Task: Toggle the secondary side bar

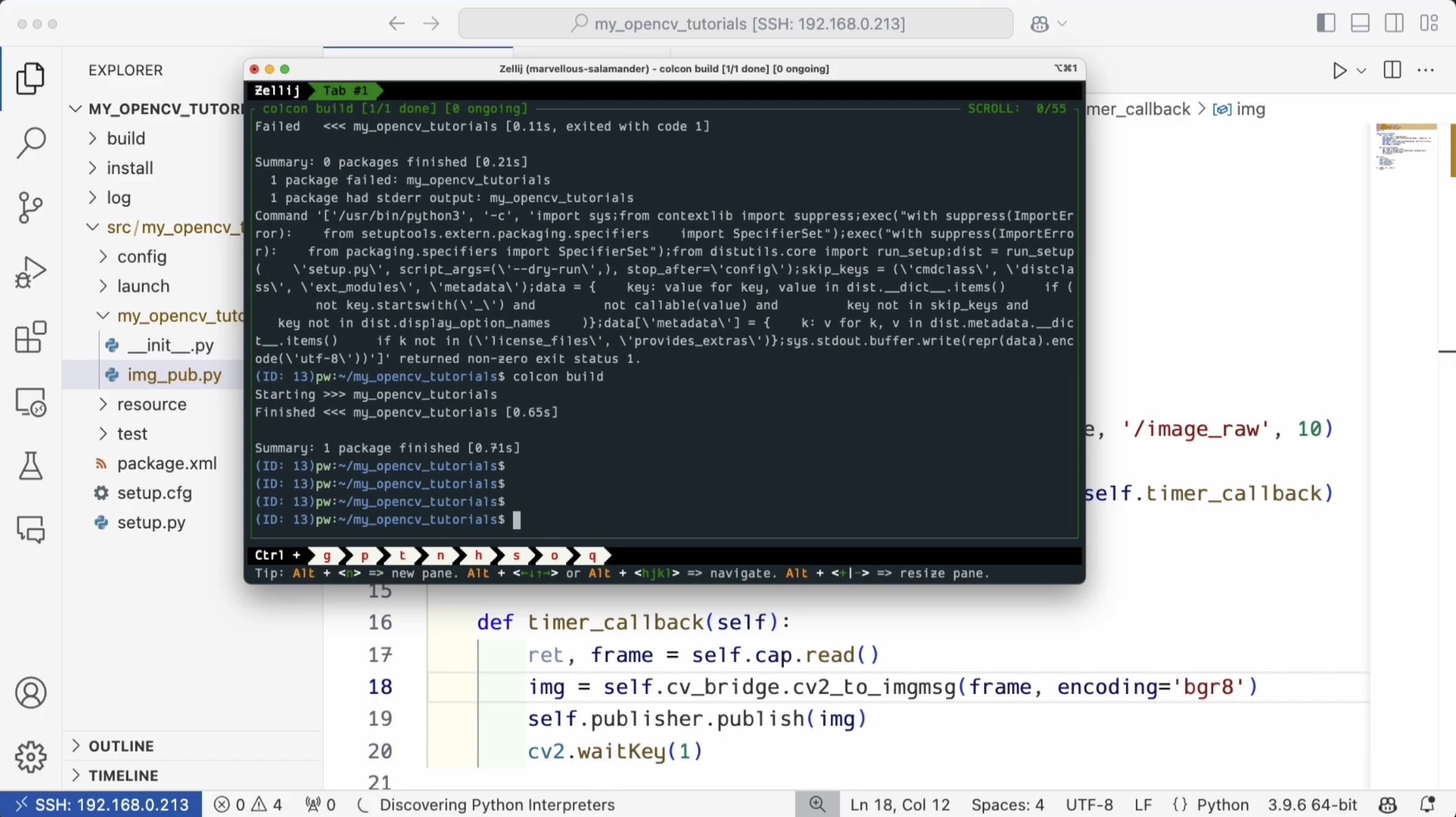Action: (x=1394, y=24)
